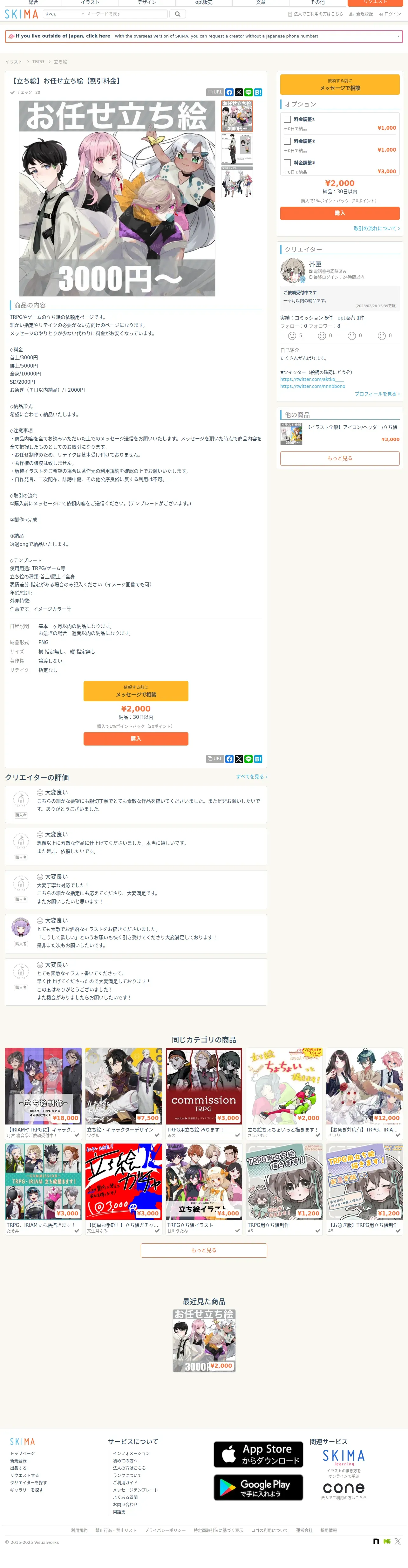The image size is (408, 1568).
Task: Check the 料金調整② option checkbox
Action: pyautogui.click(x=287, y=141)
